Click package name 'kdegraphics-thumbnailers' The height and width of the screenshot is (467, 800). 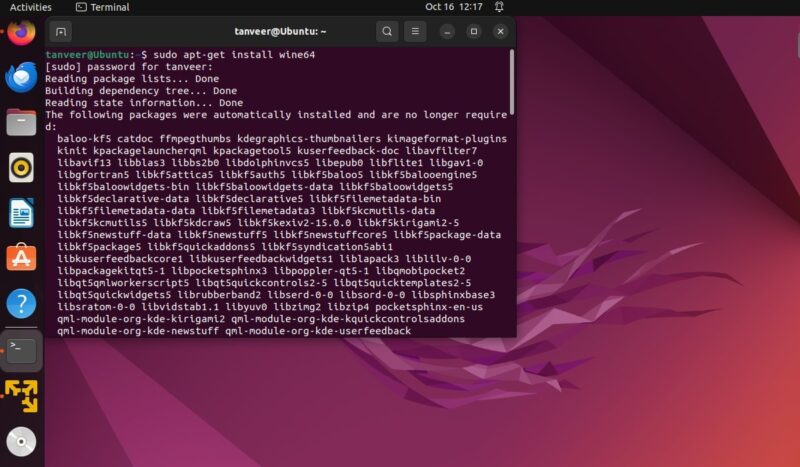309,139
